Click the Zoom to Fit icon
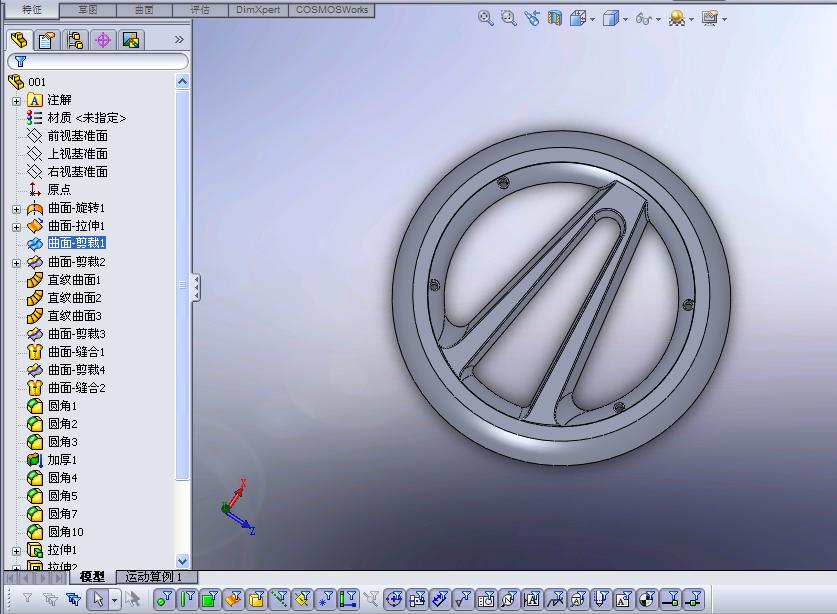837x614 pixels. coord(485,19)
